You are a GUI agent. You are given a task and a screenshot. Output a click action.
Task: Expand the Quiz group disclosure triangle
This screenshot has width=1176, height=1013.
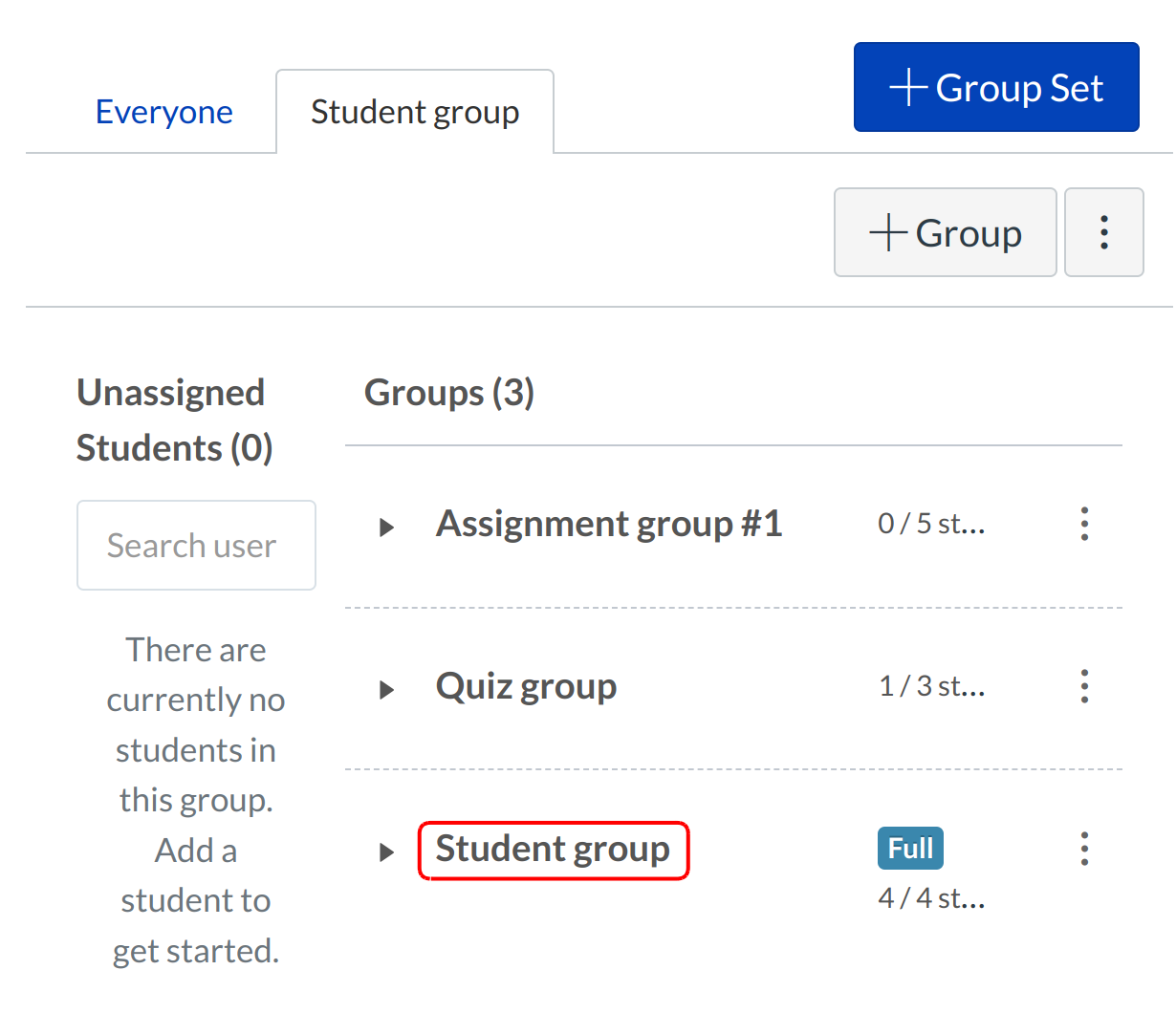coord(386,690)
